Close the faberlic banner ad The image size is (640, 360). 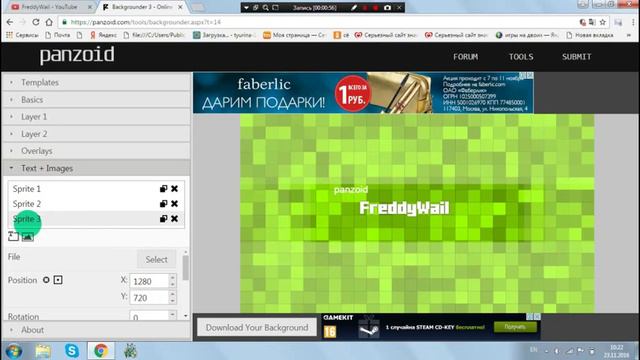[529, 76]
